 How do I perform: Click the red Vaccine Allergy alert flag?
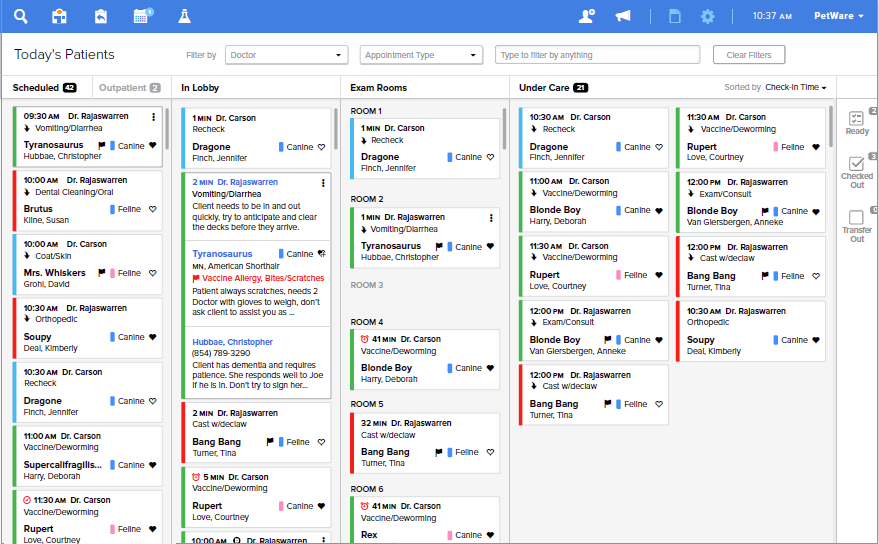[x=196, y=278]
